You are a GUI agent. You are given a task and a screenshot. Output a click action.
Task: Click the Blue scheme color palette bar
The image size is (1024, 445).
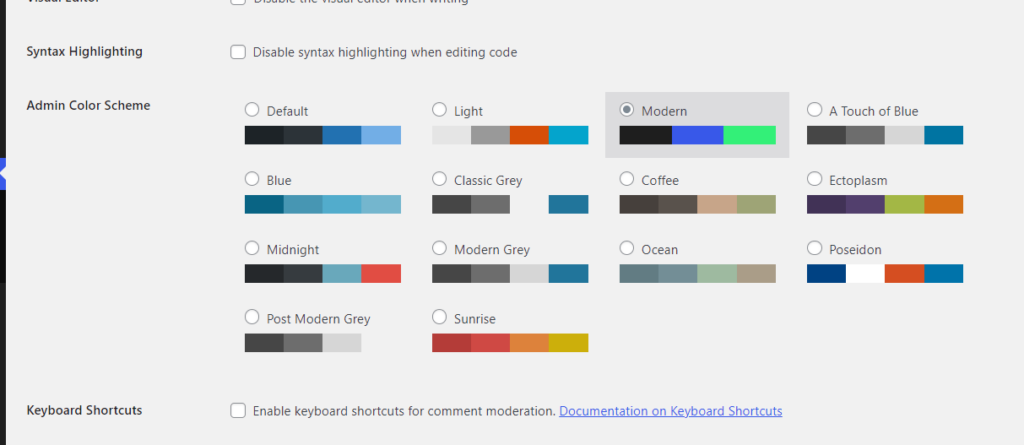point(323,205)
